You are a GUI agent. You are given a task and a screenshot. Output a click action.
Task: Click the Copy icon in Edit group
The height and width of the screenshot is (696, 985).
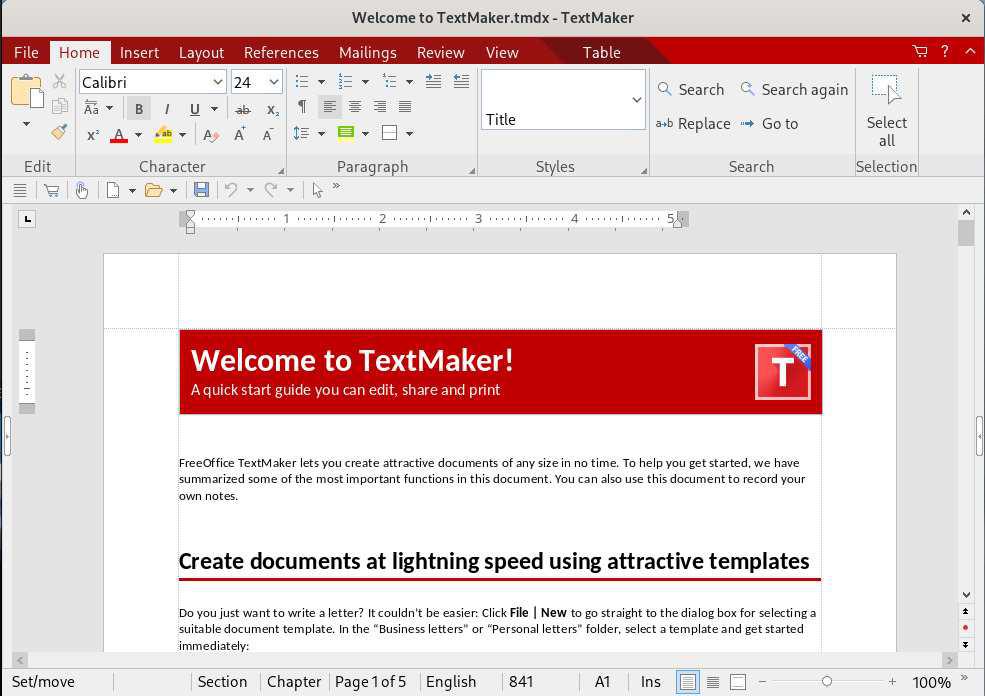tap(60, 106)
